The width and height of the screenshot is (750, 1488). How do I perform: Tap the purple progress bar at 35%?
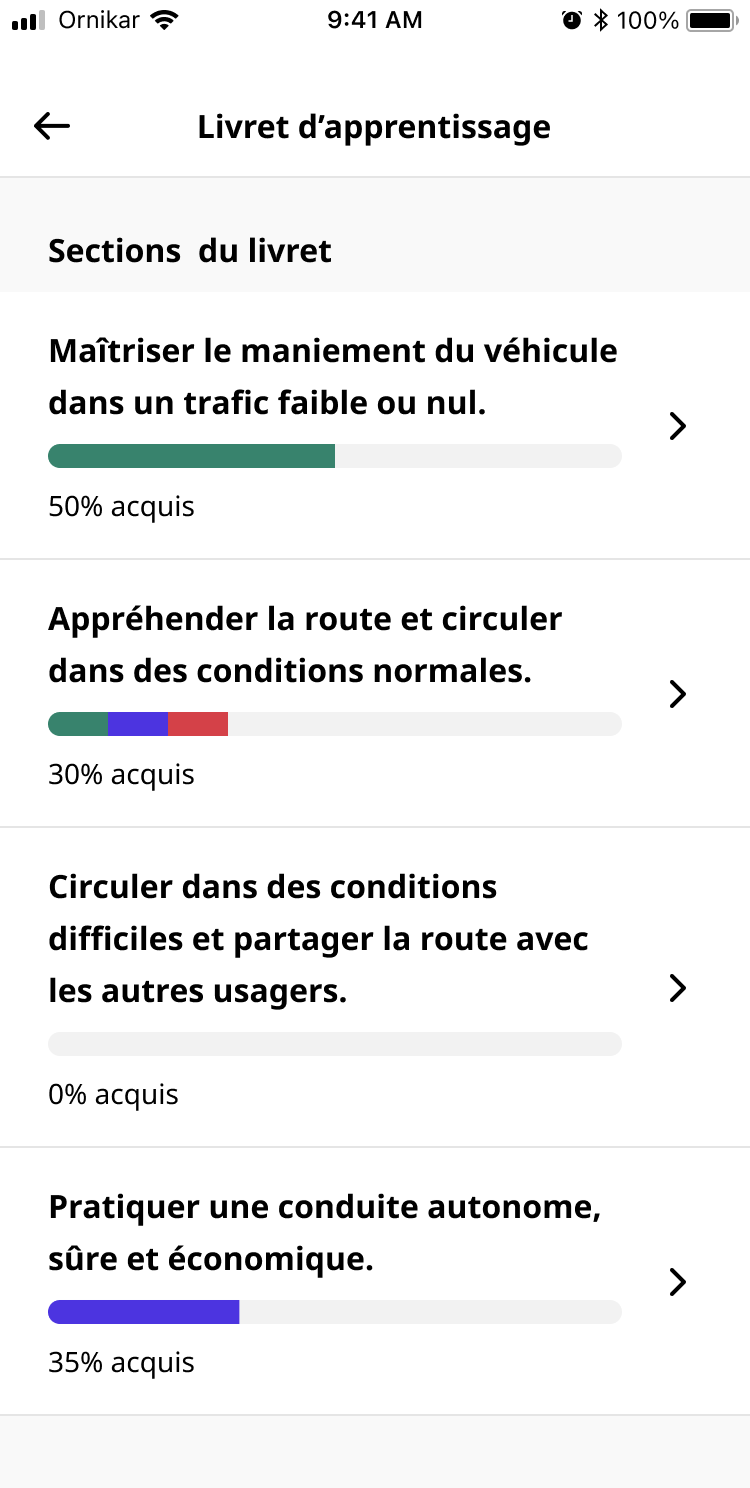point(334,1311)
